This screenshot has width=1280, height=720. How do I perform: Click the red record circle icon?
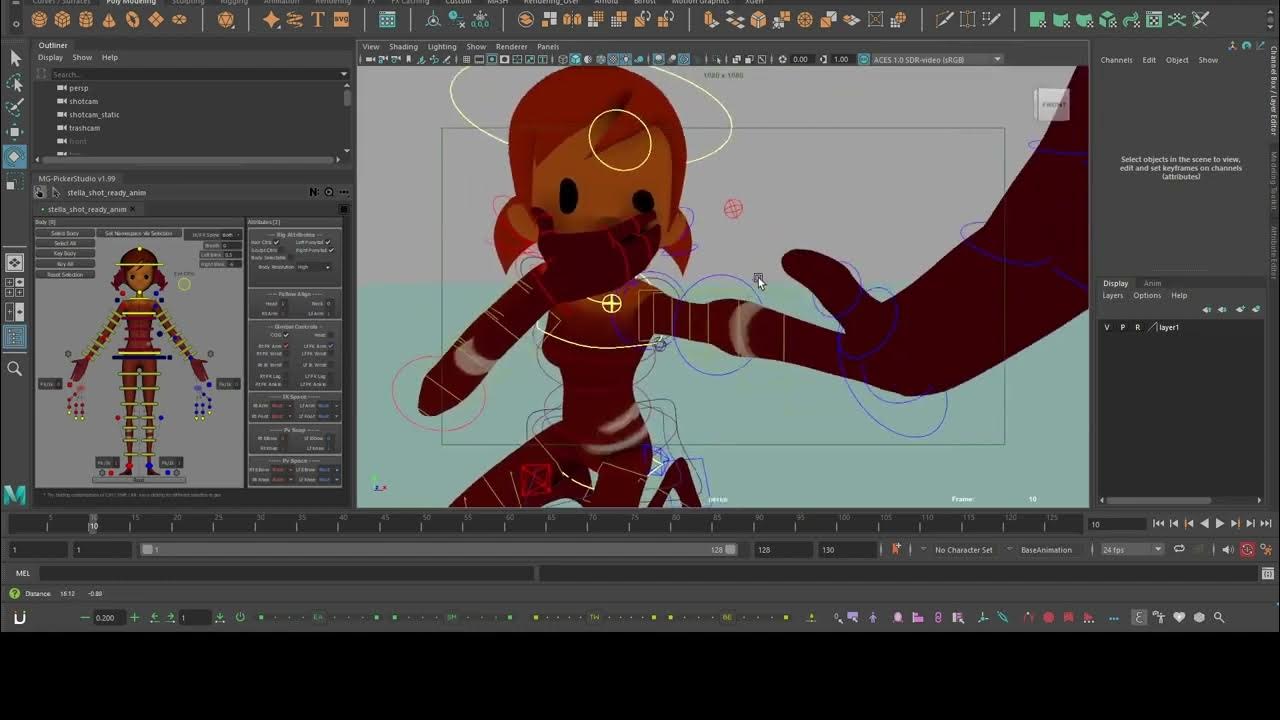click(x=1048, y=617)
